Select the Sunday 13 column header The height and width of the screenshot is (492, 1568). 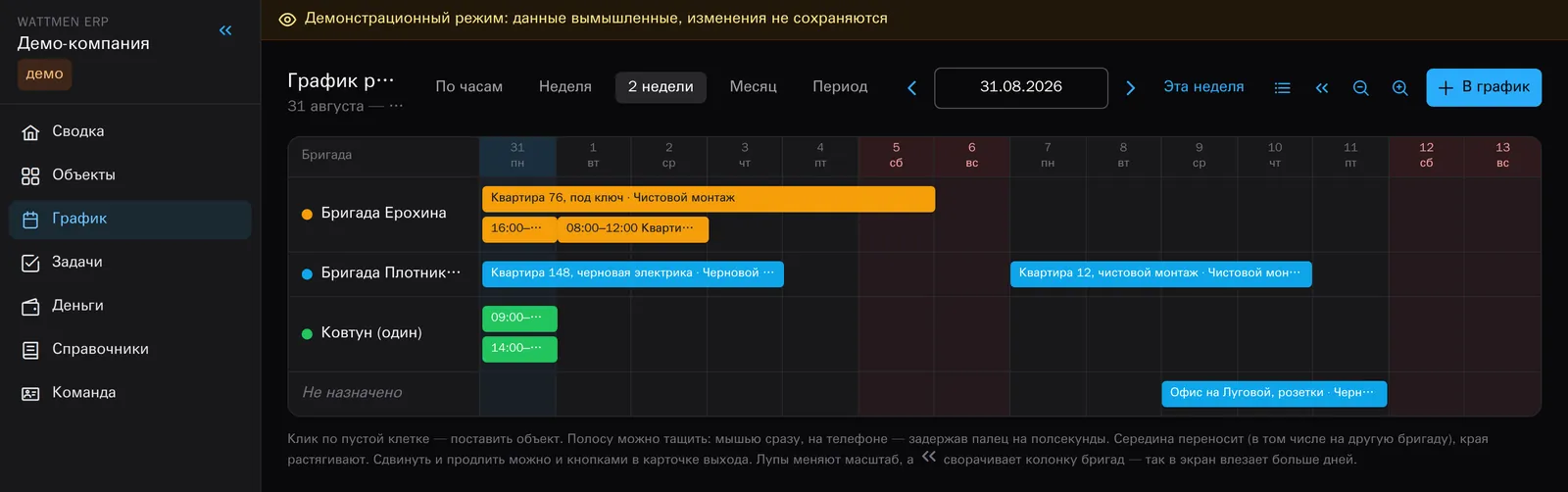pyautogui.click(x=1502, y=156)
